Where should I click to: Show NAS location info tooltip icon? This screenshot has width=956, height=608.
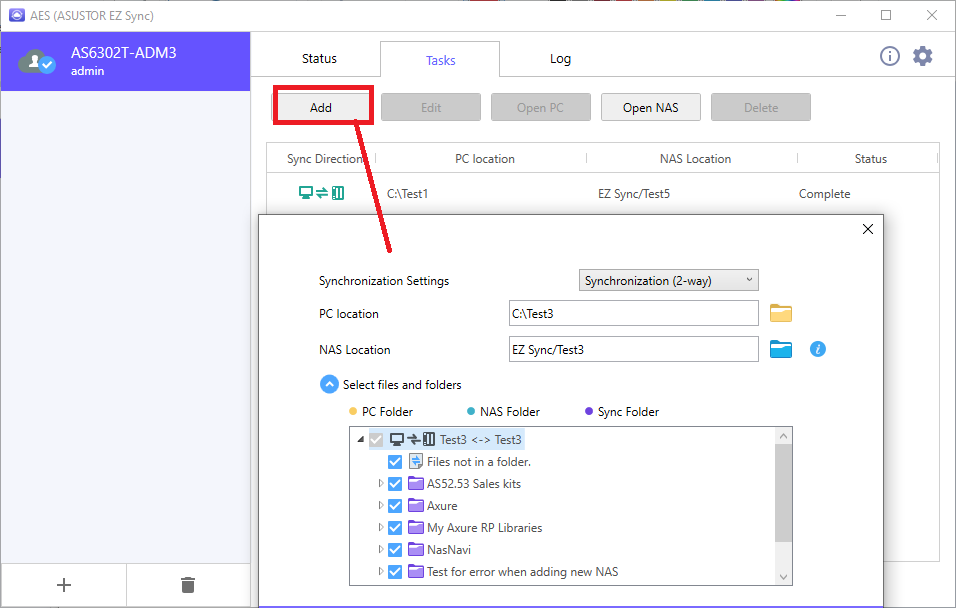818,349
